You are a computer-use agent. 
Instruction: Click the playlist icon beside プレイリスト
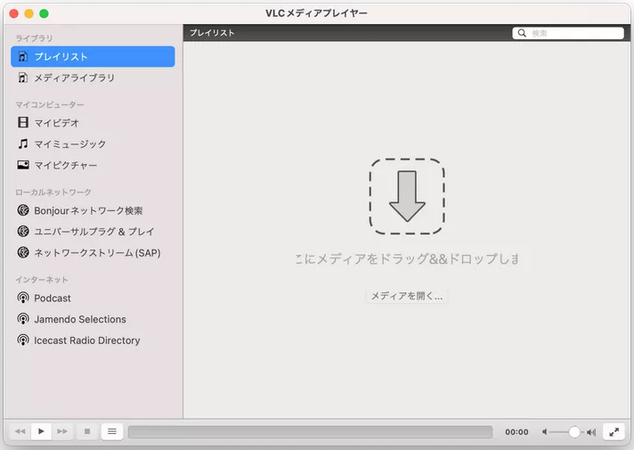23,57
